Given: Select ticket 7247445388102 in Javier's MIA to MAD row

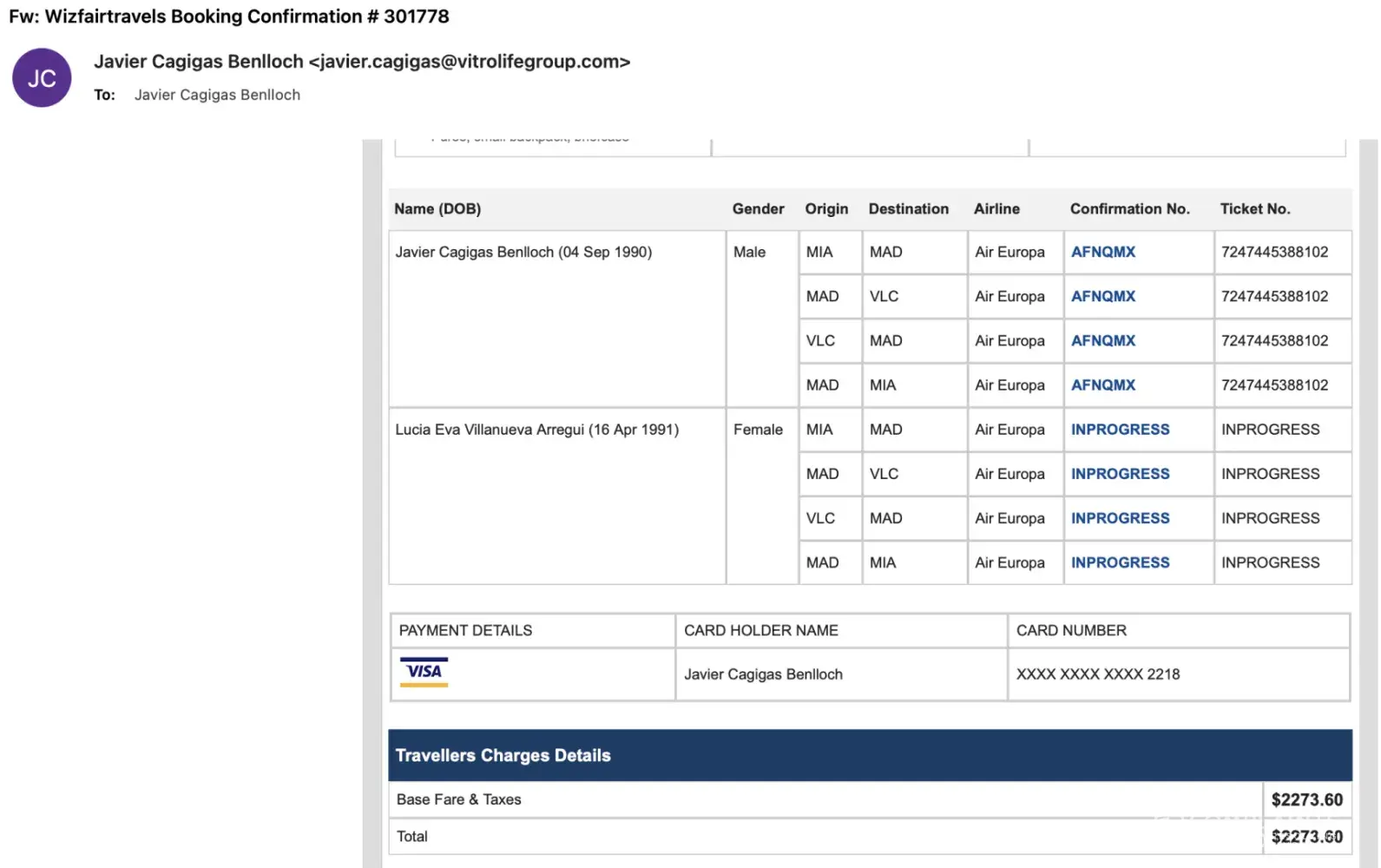Looking at the screenshot, I should 1274,252.
